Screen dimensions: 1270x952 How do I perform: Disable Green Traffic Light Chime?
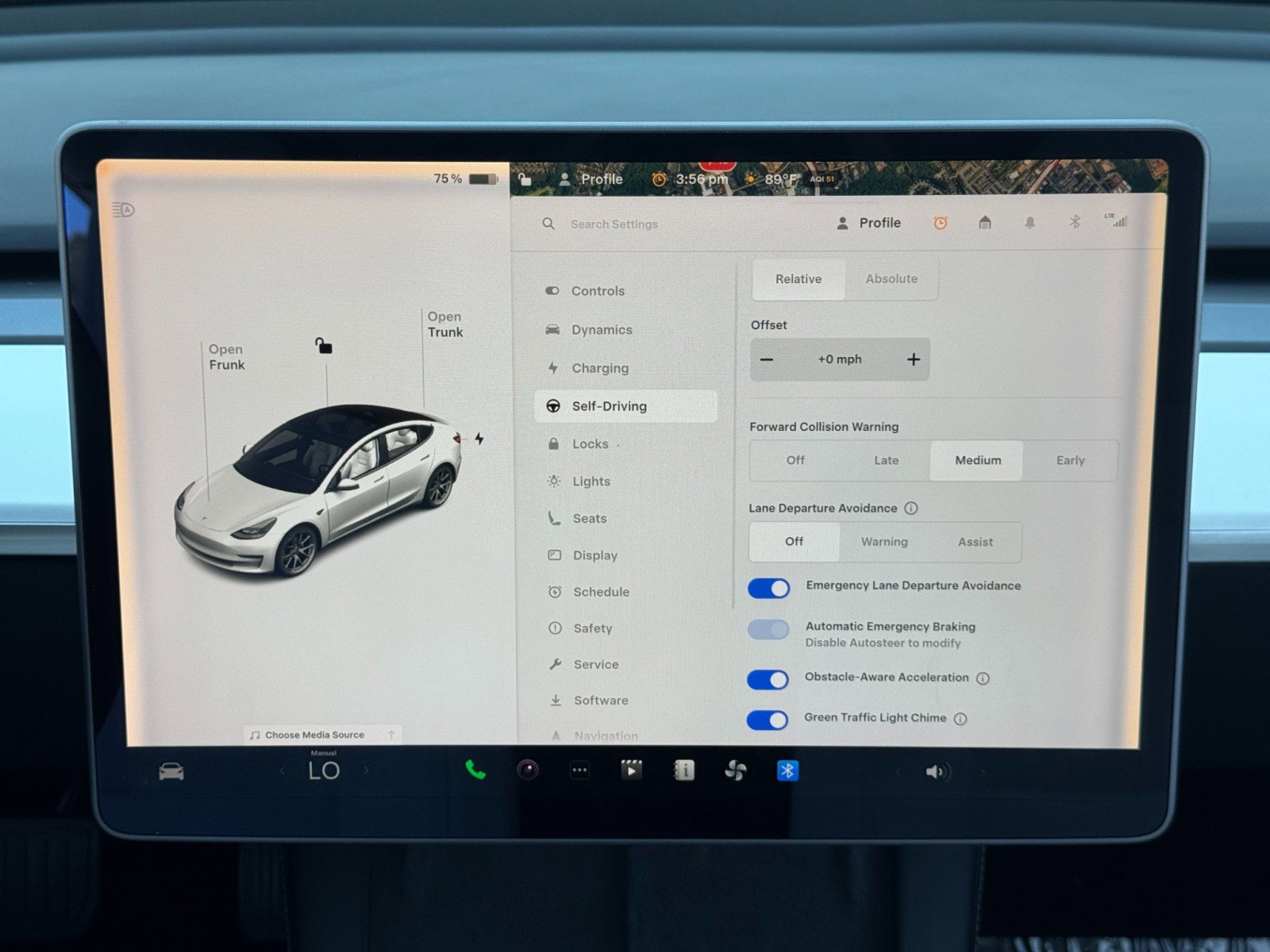pyautogui.click(x=768, y=719)
